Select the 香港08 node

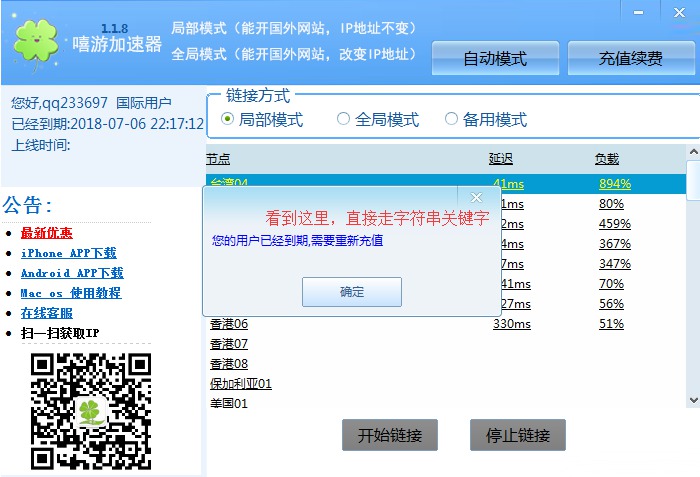point(229,364)
